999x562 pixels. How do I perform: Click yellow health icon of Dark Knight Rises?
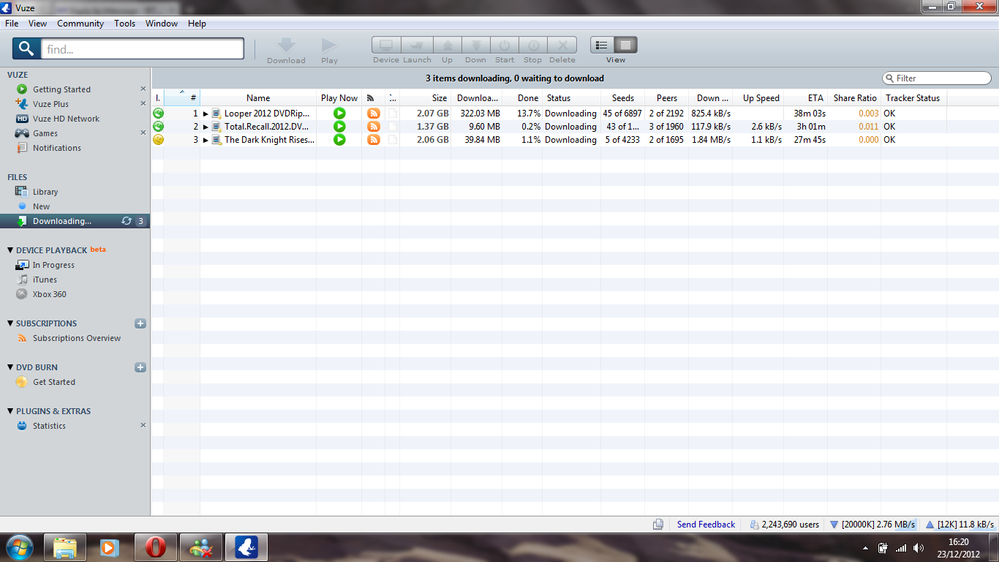tap(158, 140)
